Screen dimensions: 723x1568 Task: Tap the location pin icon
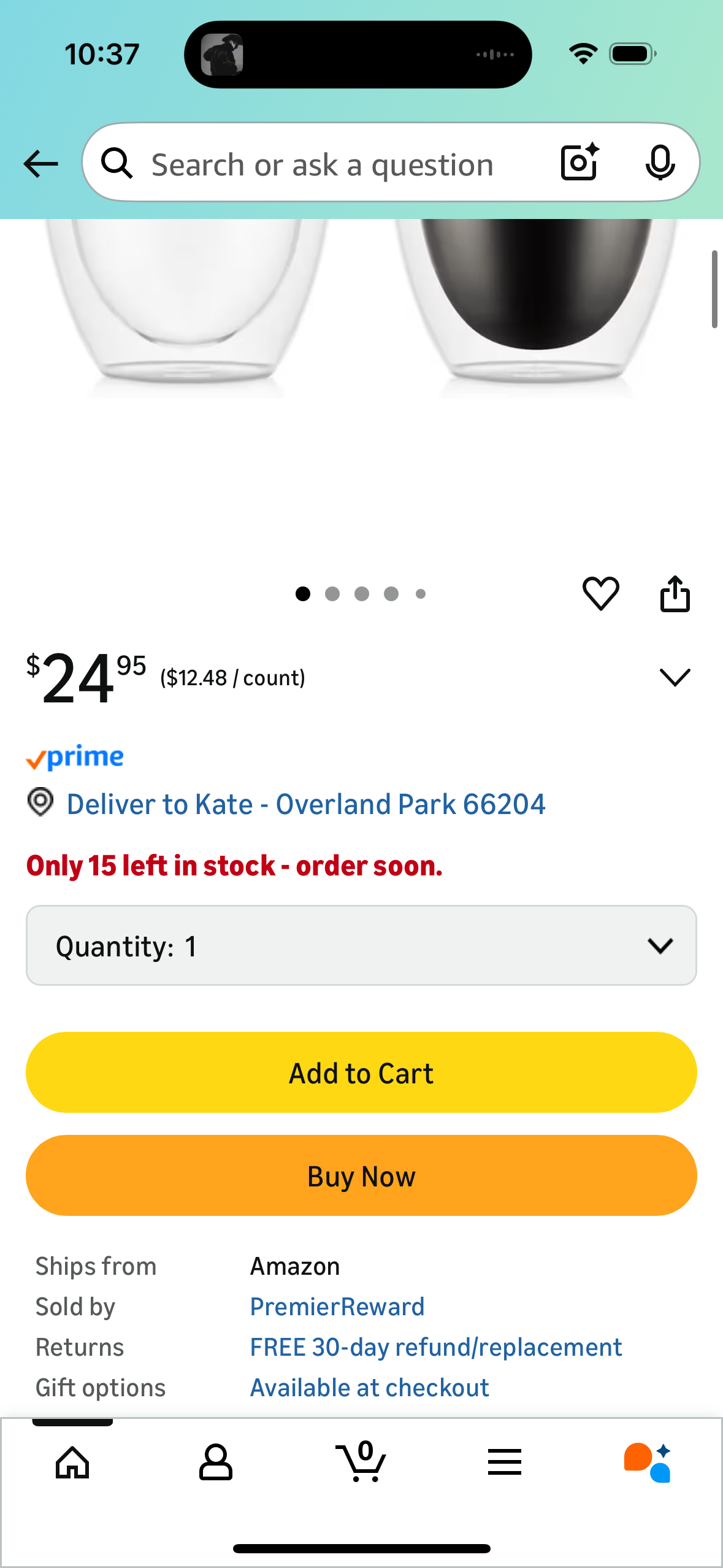coord(40,802)
